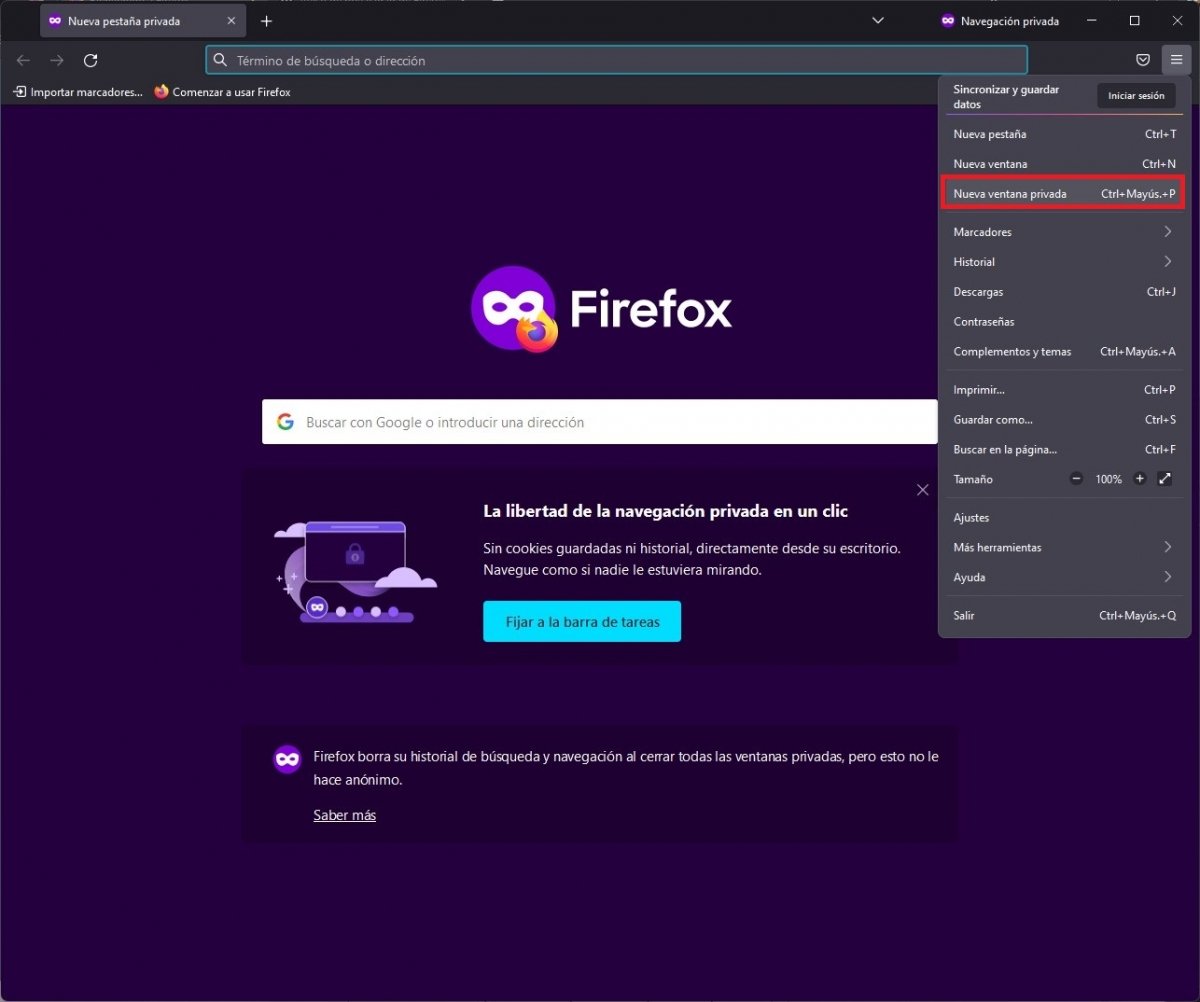
Task: Click the Google logo in search box
Action: (x=285, y=422)
